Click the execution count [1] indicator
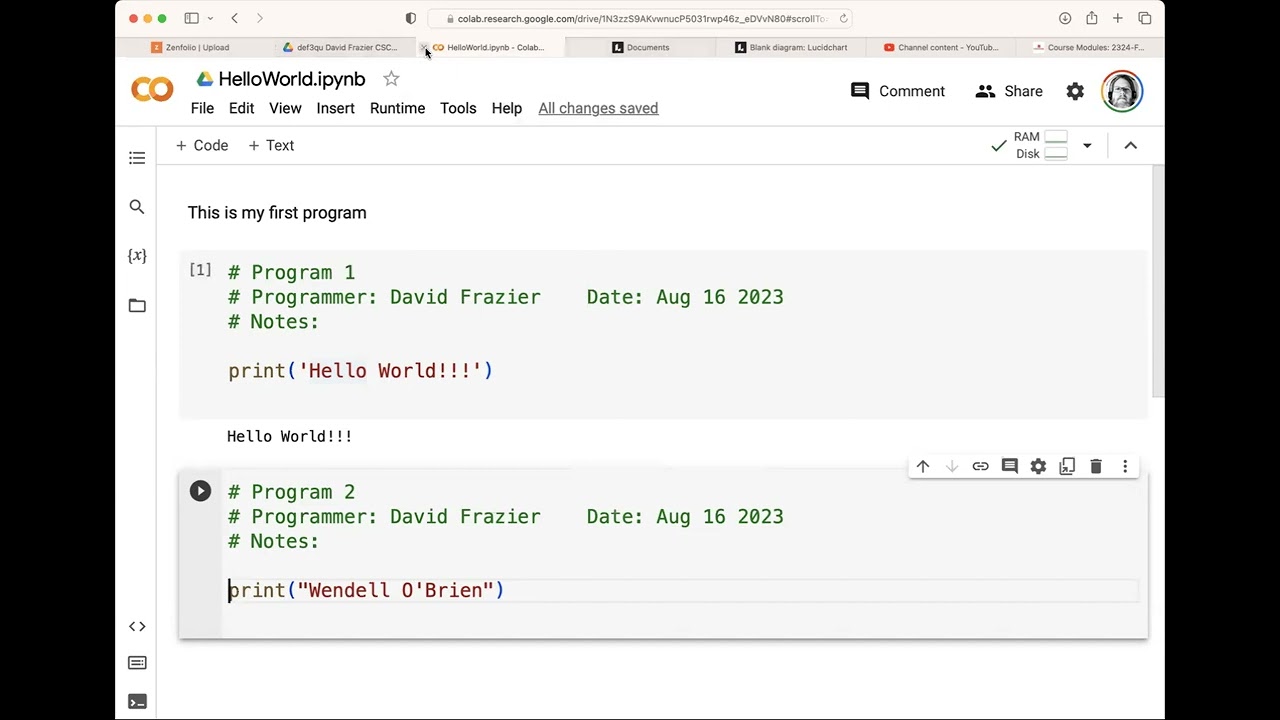 (200, 270)
